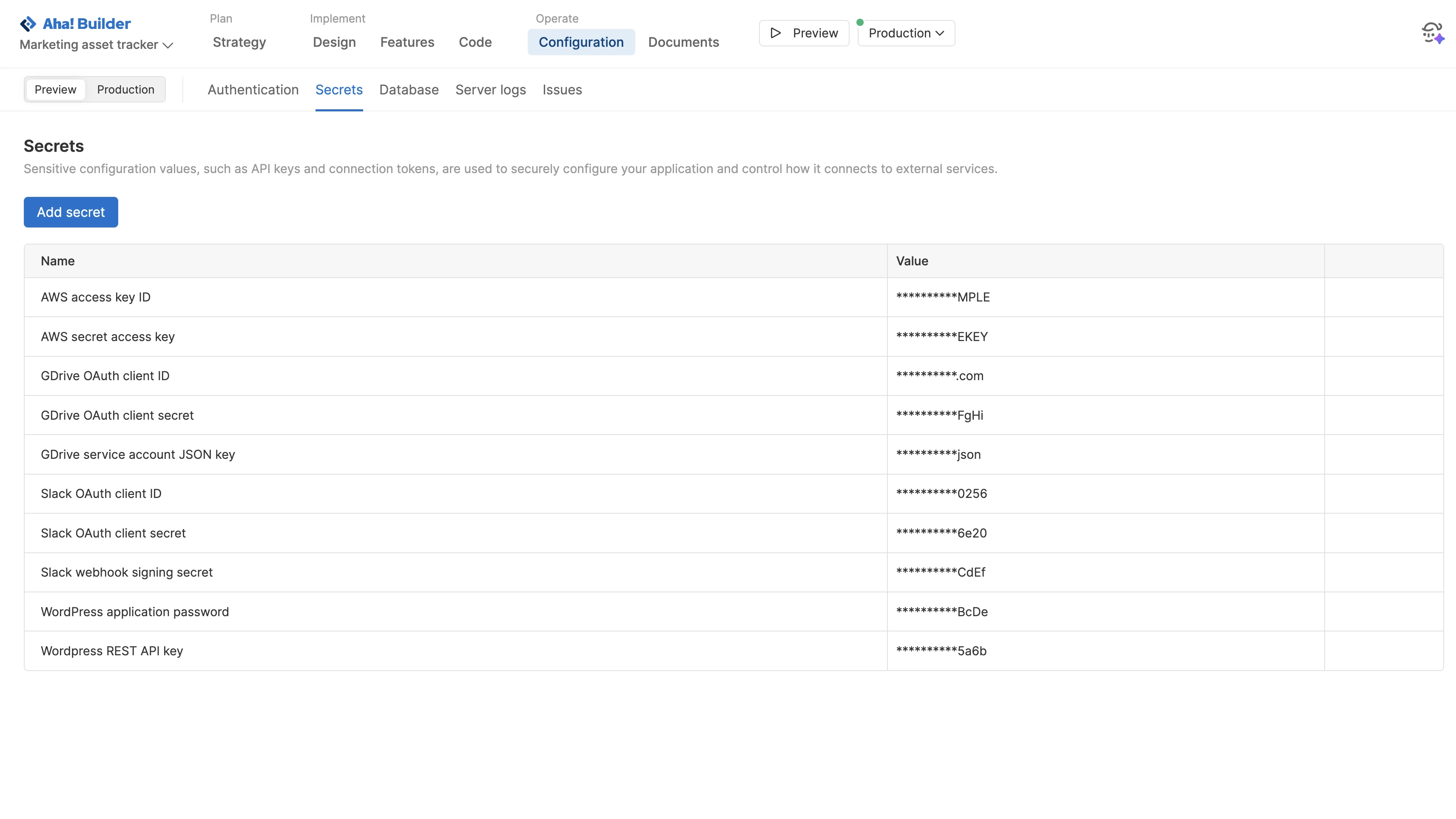The width and height of the screenshot is (1456, 819).
Task: Navigate to the Documents section
Action: point(683,42)
